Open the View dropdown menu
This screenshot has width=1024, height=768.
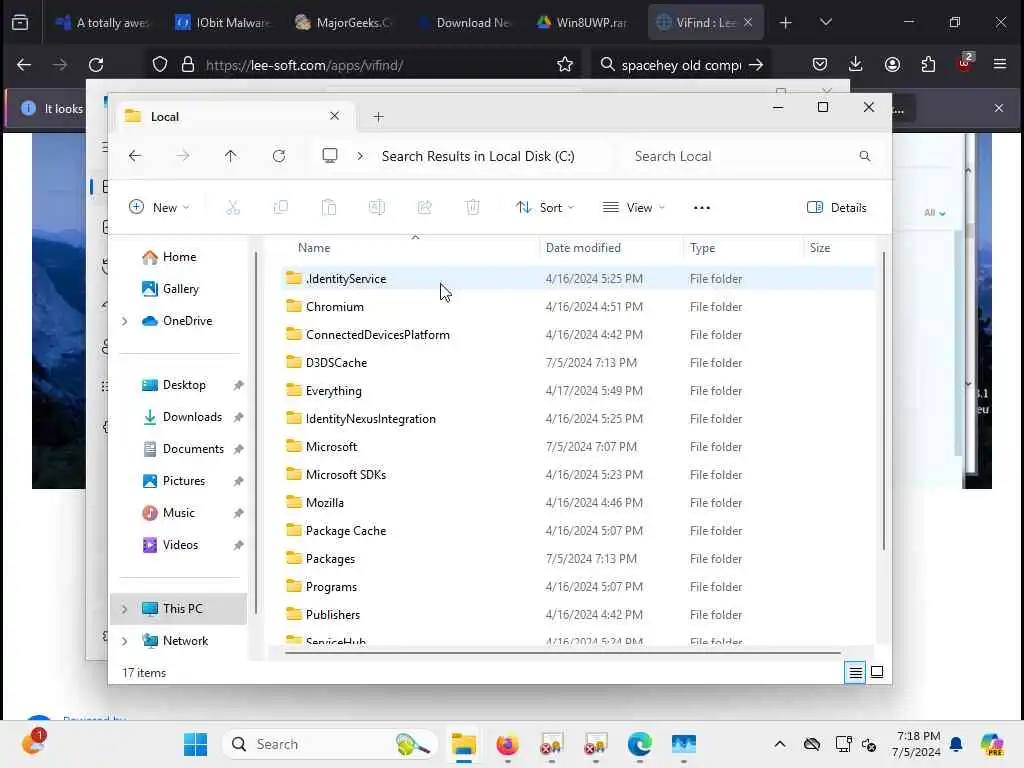633,208
